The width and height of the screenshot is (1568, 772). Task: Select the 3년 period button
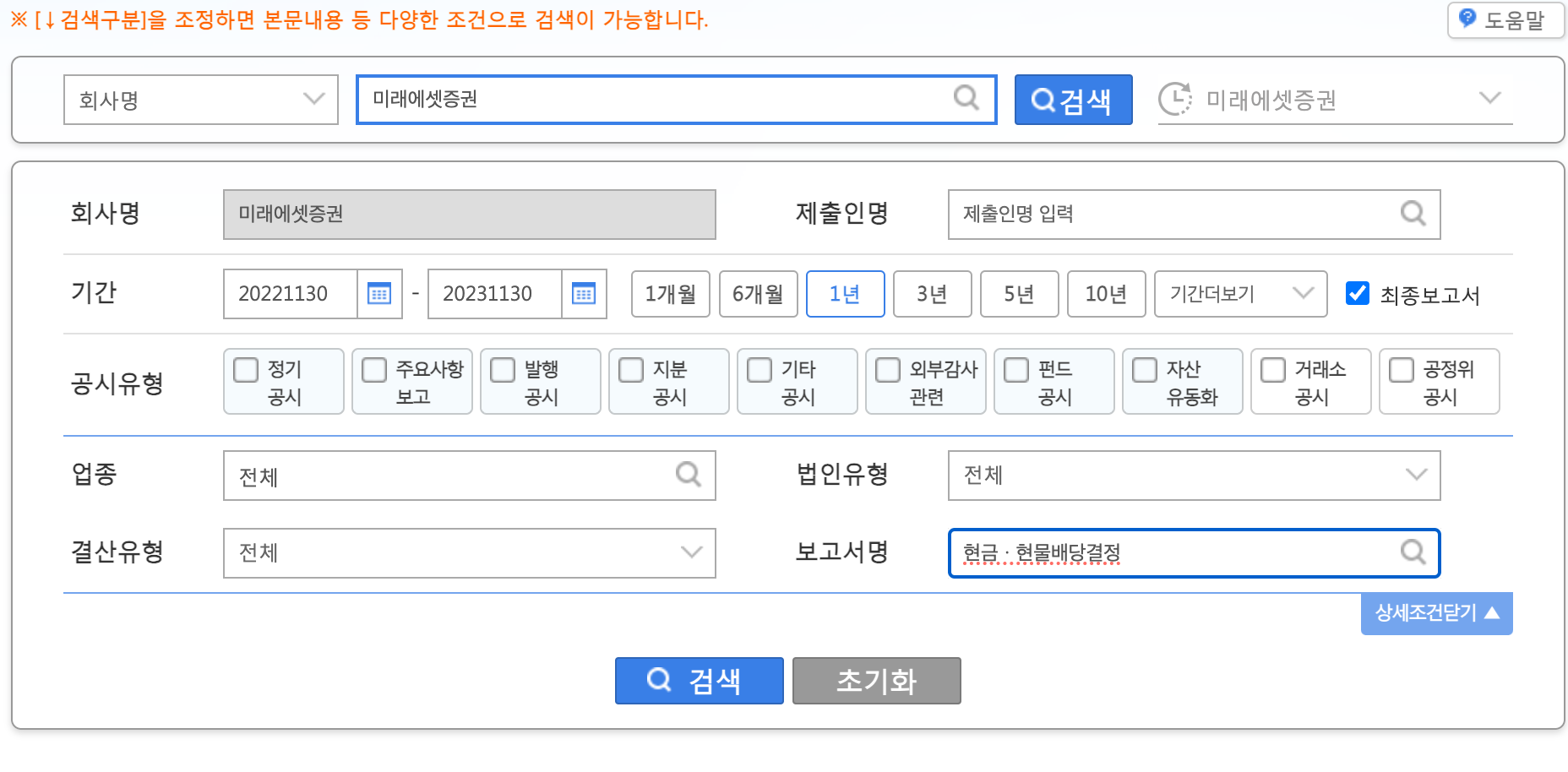[x=932, y=294]
